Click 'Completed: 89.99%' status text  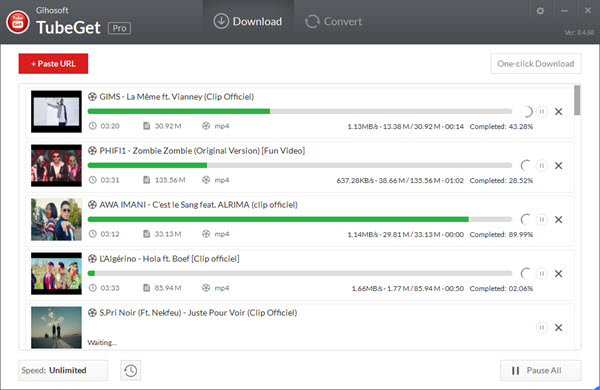click(501, 234)
